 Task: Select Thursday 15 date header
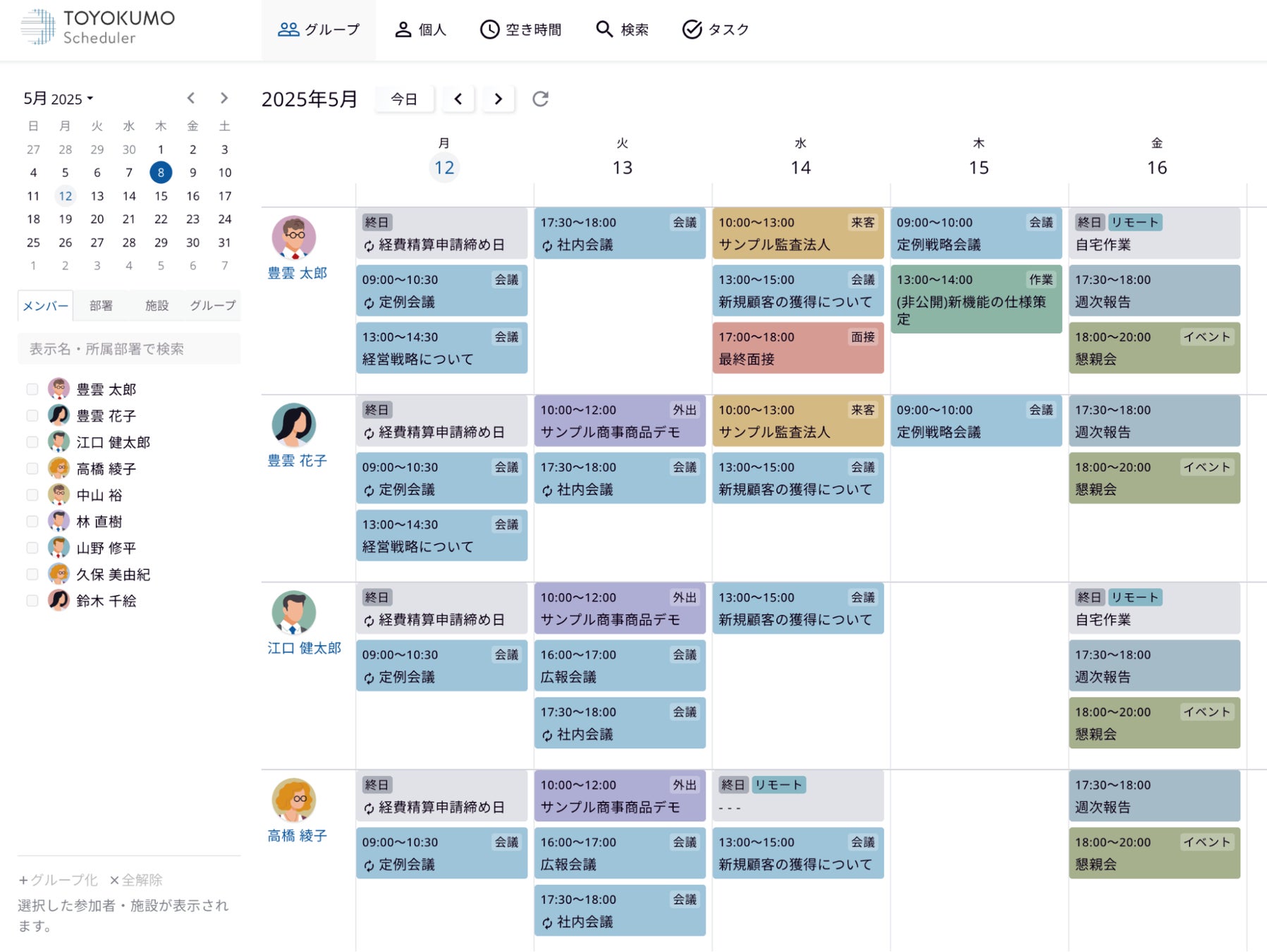click(979, 167)
